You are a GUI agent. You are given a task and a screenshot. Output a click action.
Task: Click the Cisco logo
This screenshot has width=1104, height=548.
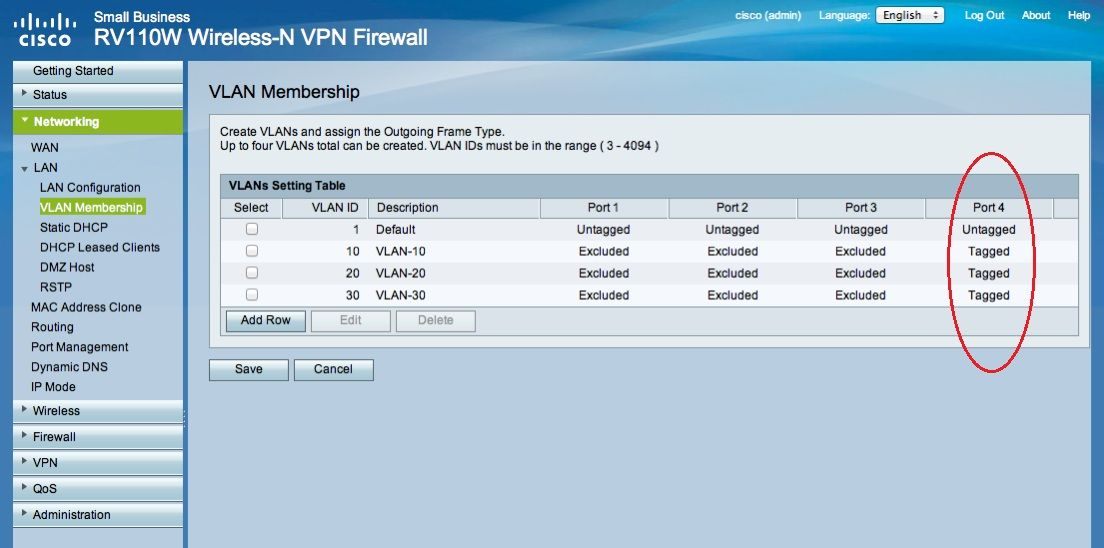[45, 30]
